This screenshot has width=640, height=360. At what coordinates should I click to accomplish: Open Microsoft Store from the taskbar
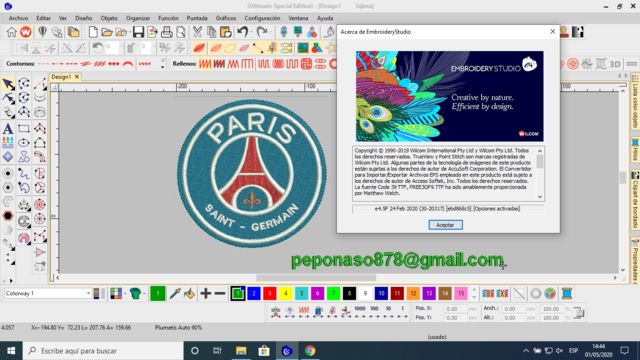click(x=264, y=351)
